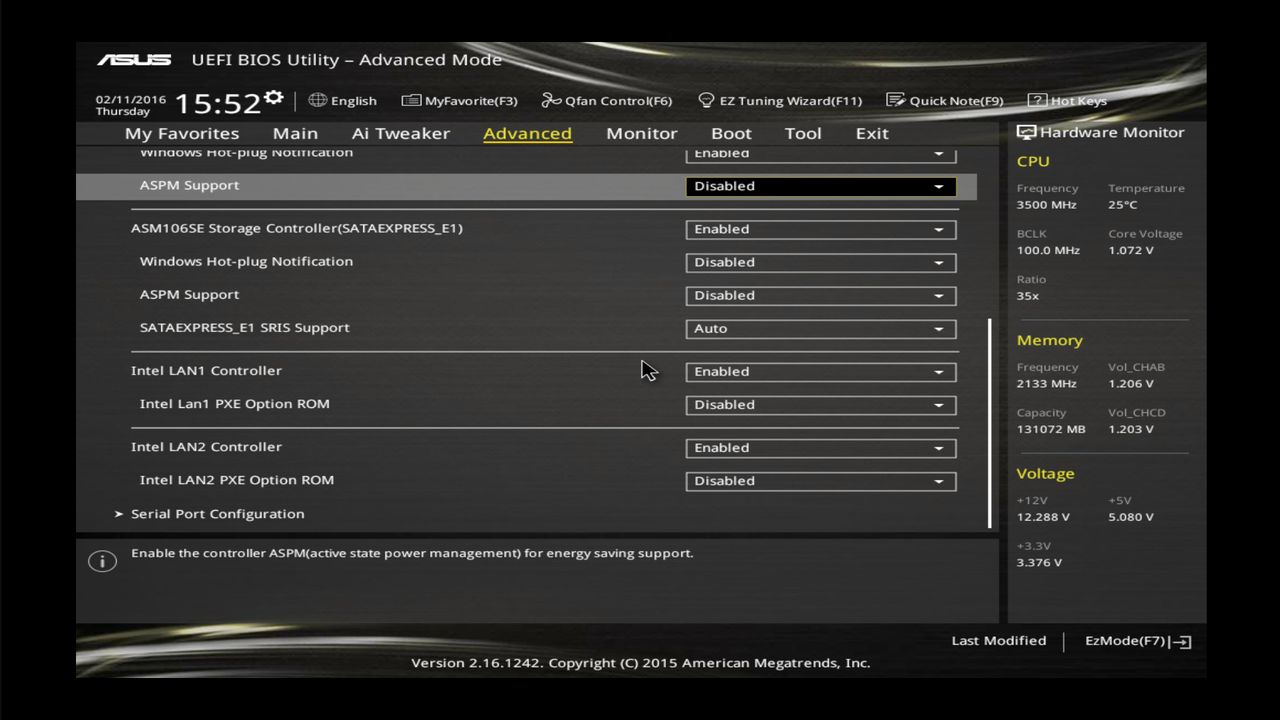This screenshot has height=720, width=1280.
Task: Click the +5V 5.080 V reading
Action: (1131, 517)
